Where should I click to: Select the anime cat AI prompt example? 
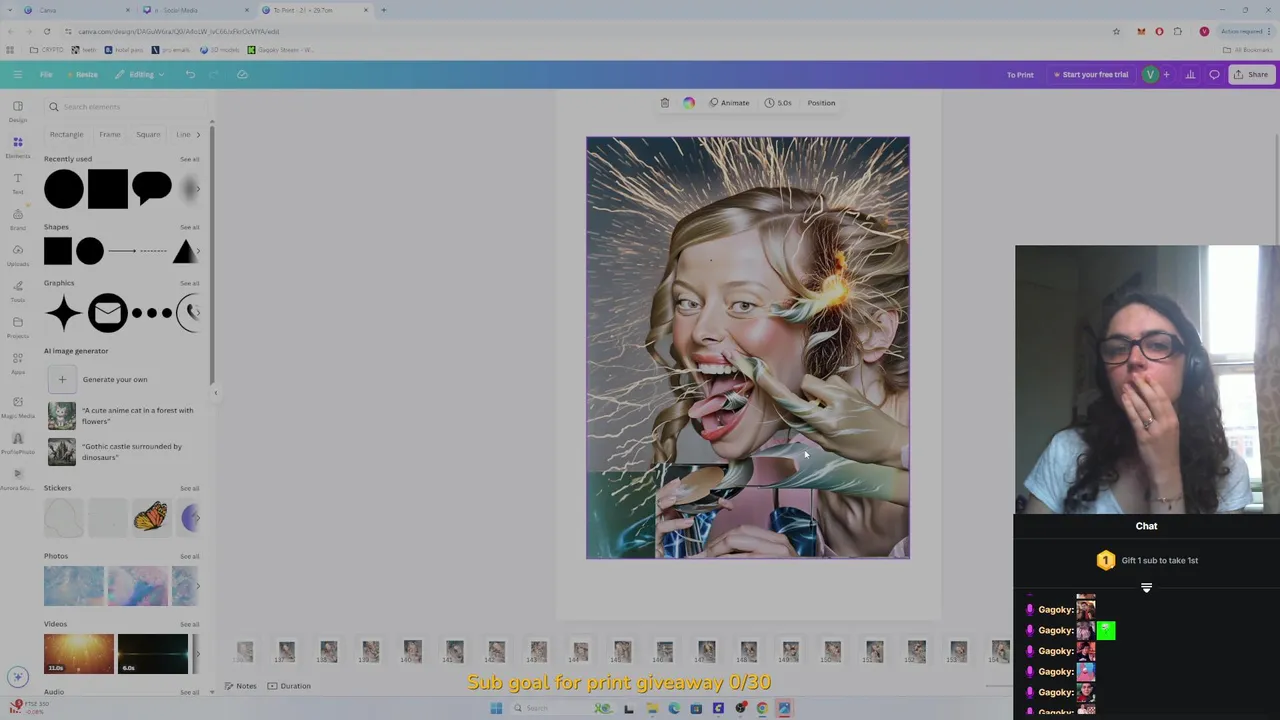121,416
